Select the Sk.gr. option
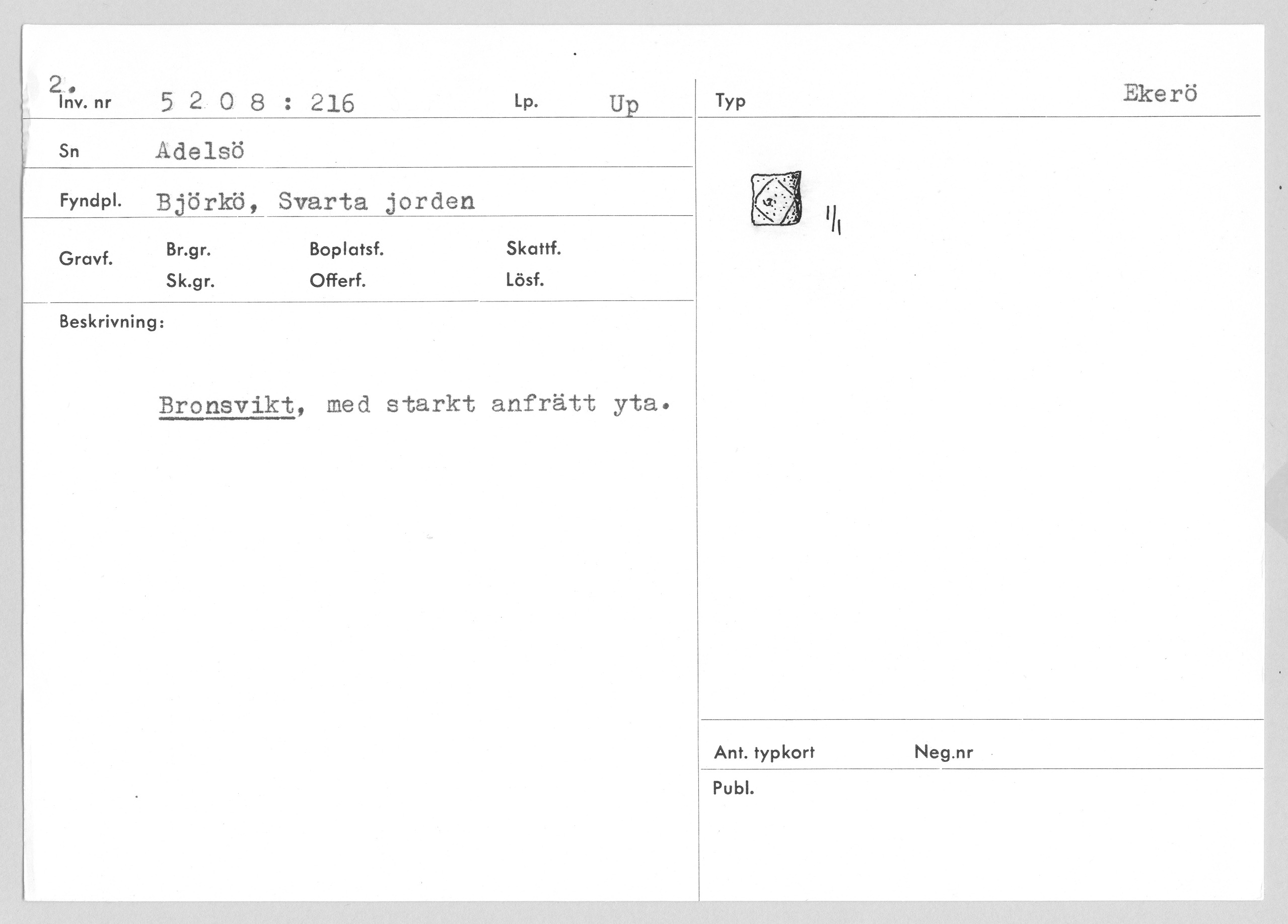Viewport: 1288px width, 924px height. 190,281
